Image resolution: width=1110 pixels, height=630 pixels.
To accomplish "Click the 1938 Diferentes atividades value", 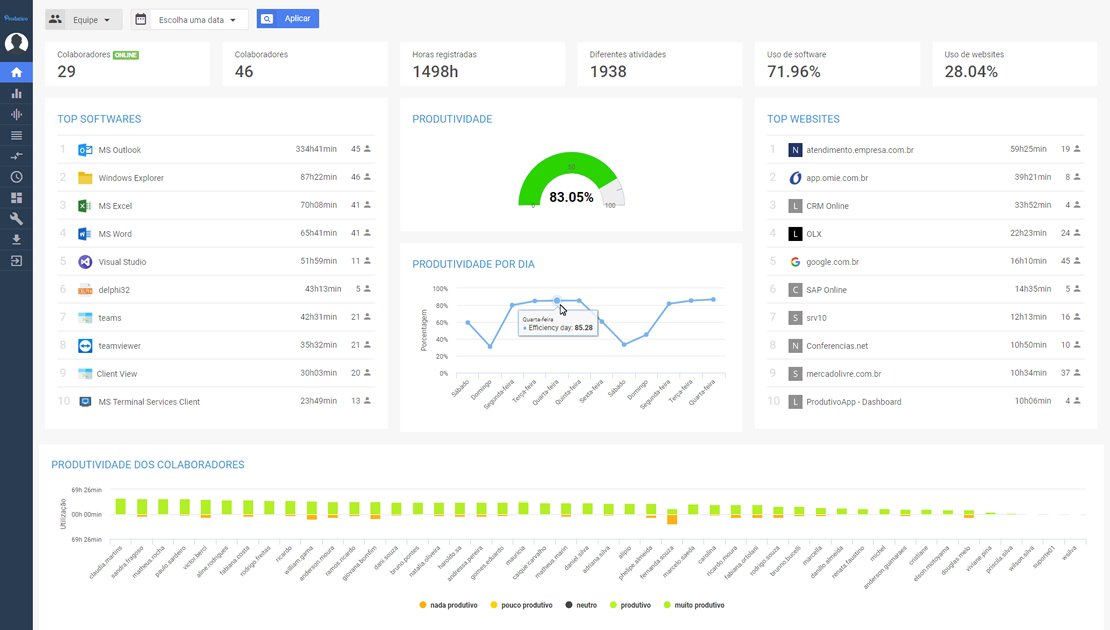I will click(608, 71).
